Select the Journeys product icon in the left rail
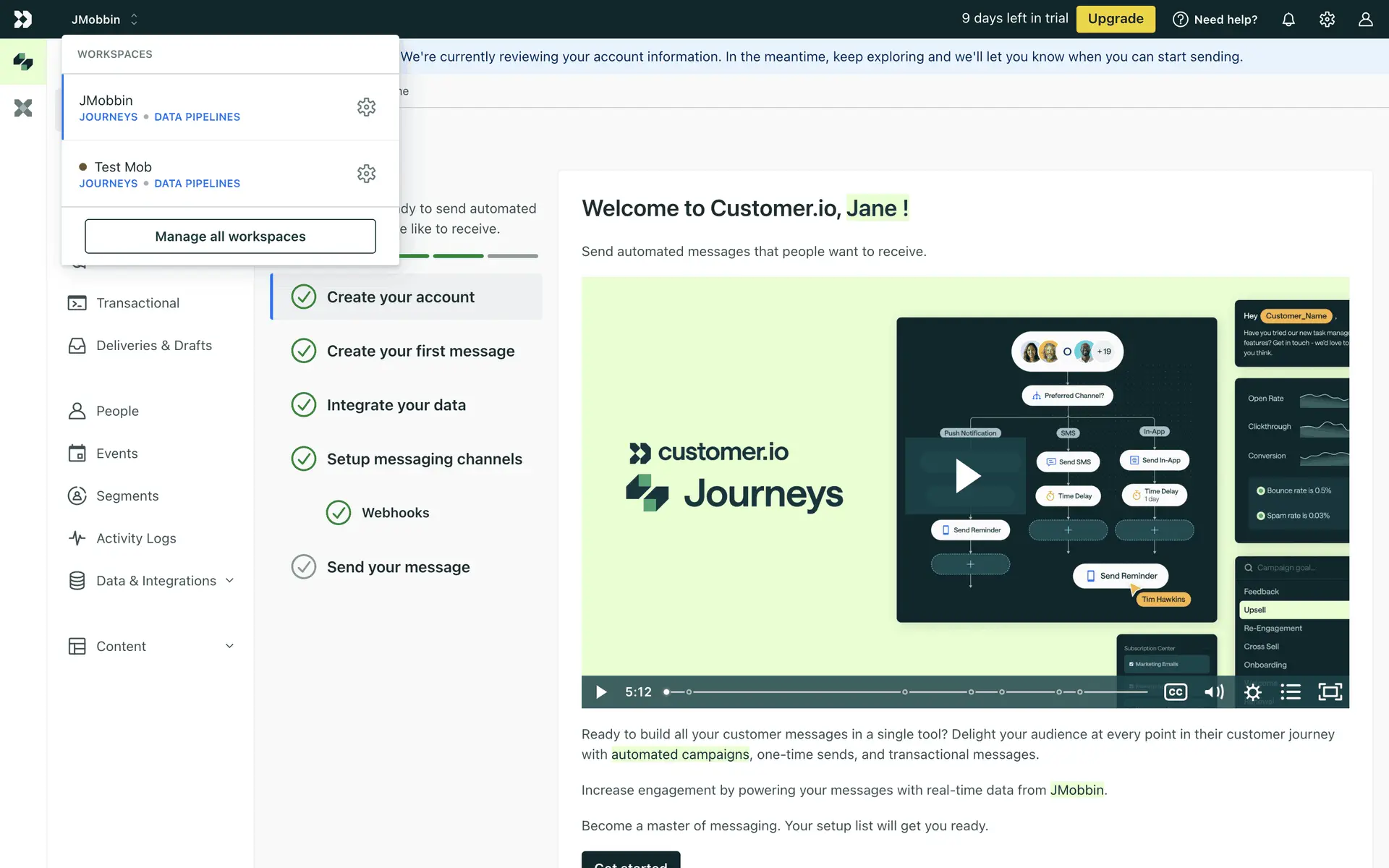The height and width of the screenshot is (868, 1389). point(23,61)
